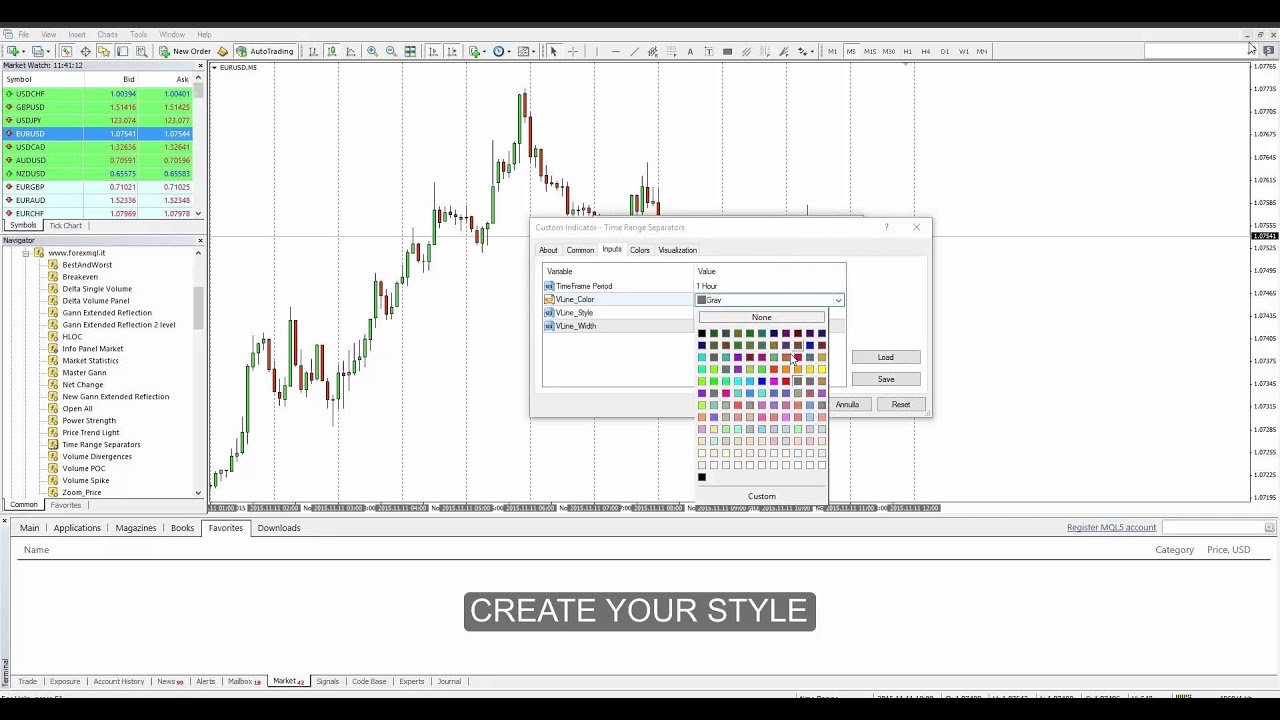Open the templates dropdown icon

[x=527, y=51]
